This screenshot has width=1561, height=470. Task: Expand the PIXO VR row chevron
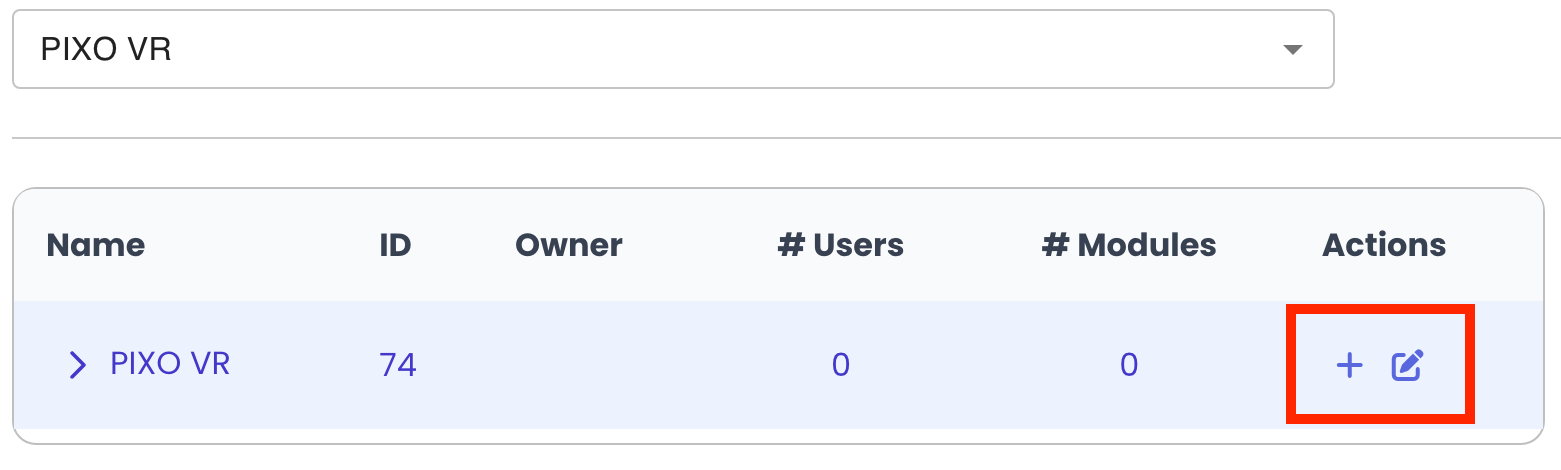77,365
